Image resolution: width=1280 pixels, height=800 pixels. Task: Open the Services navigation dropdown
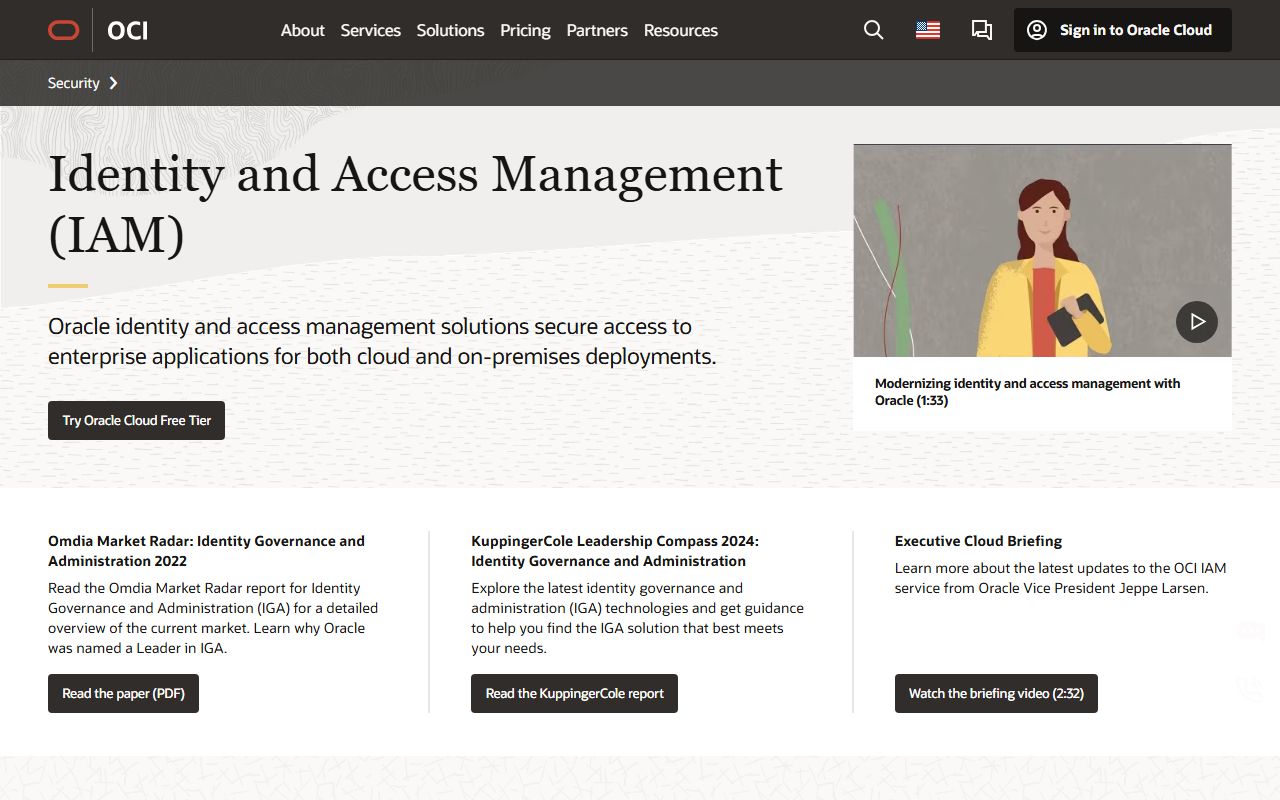tap(370, 30)
